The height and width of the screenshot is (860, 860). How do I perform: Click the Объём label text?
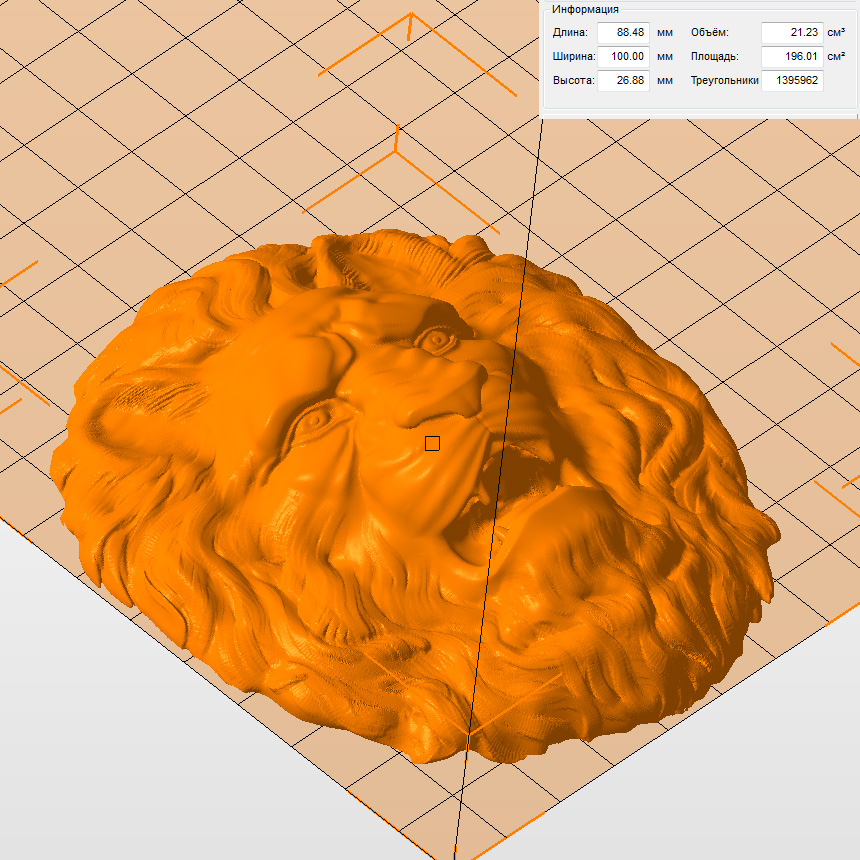coord(710,33)
